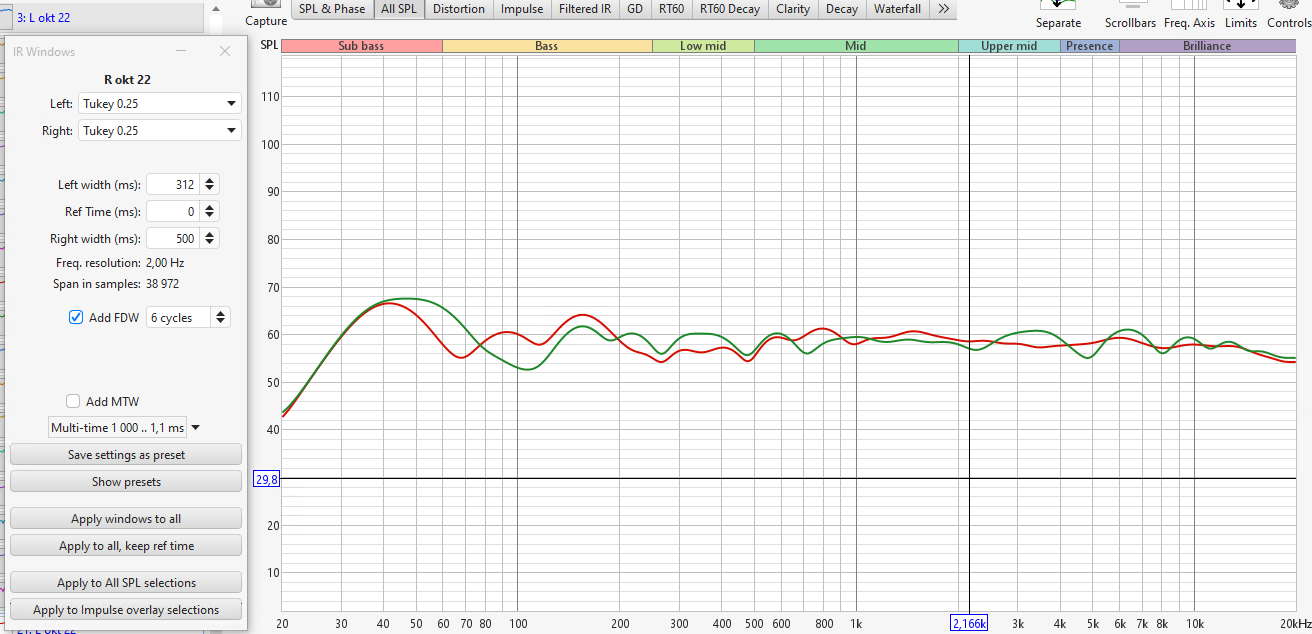
Task: Open the Decay tab
Action: pyautogui.click(x=842, y=9)
